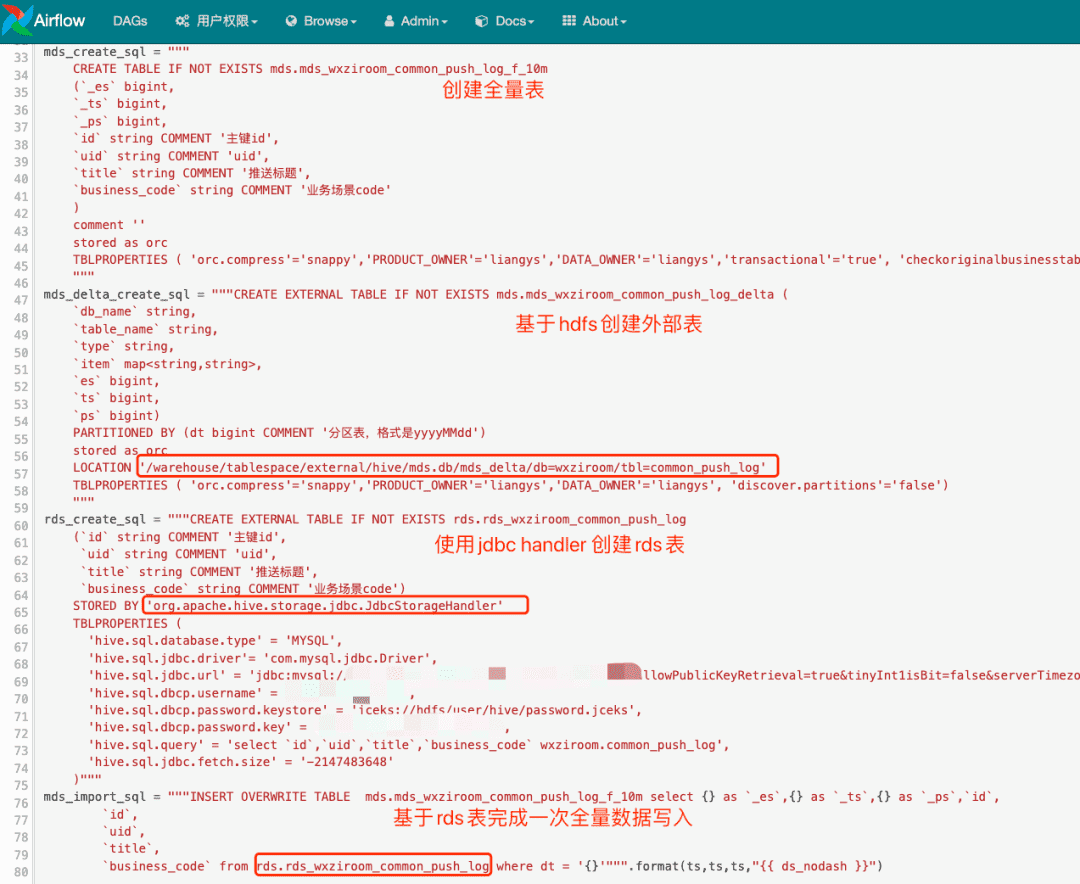Expand the 用户权限 dropdown caret
The height and width of the screenshot is (884, 1080).
(x=254, y=22)
